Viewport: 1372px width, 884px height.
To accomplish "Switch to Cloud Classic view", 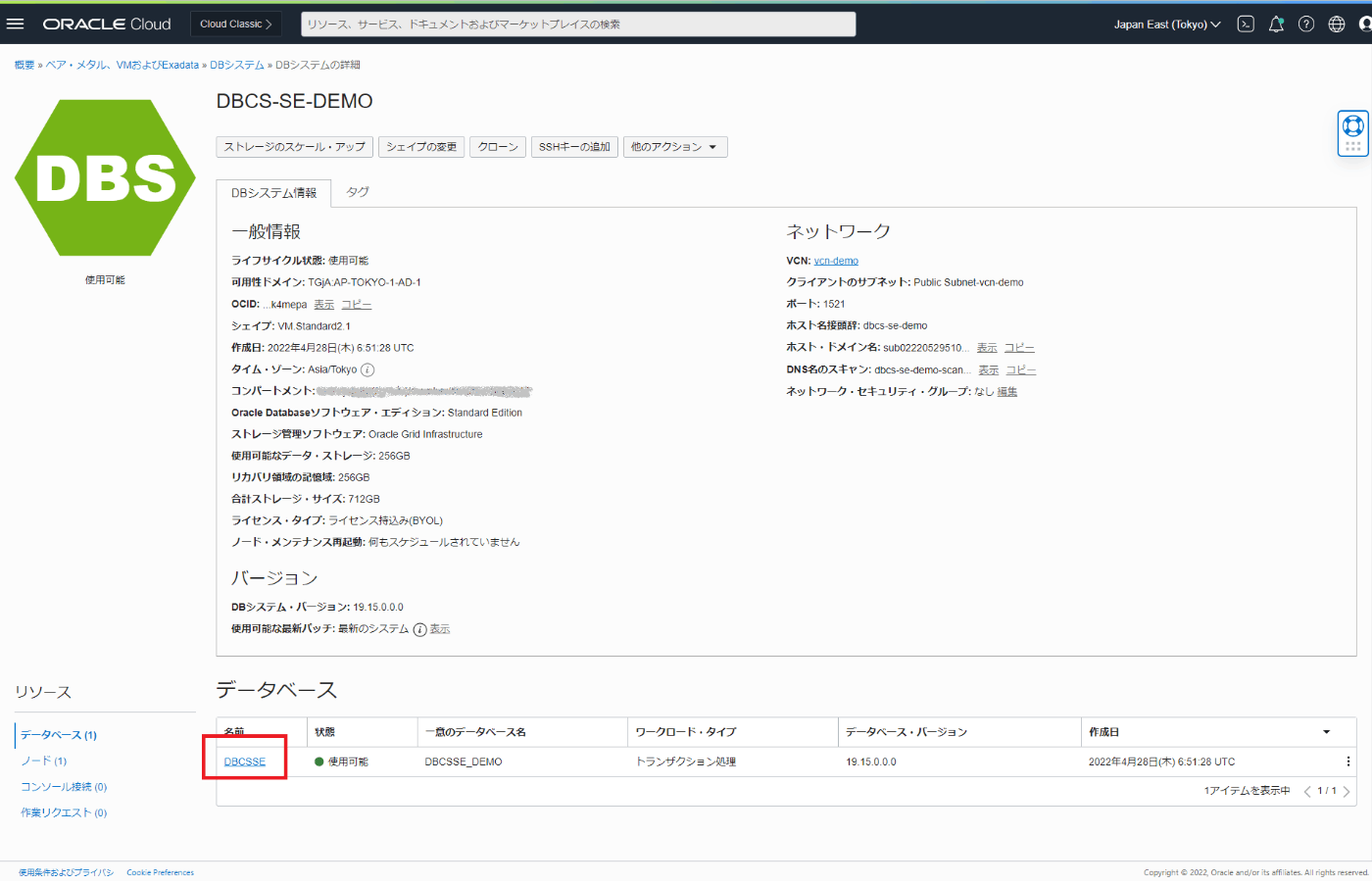I will pyautogui.click(x=237, y=24).
